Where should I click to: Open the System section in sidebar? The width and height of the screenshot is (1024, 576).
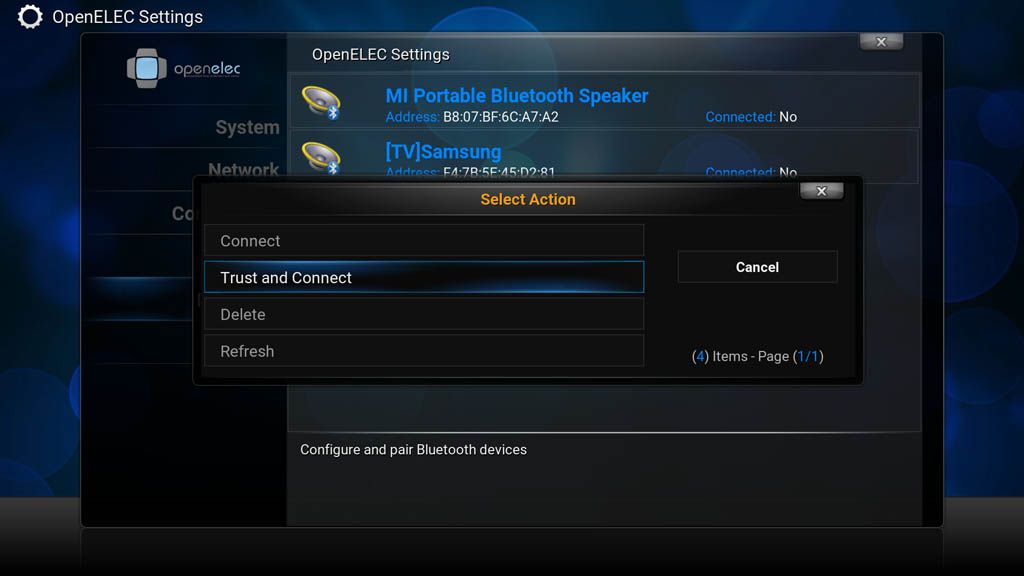coord(248,127)
